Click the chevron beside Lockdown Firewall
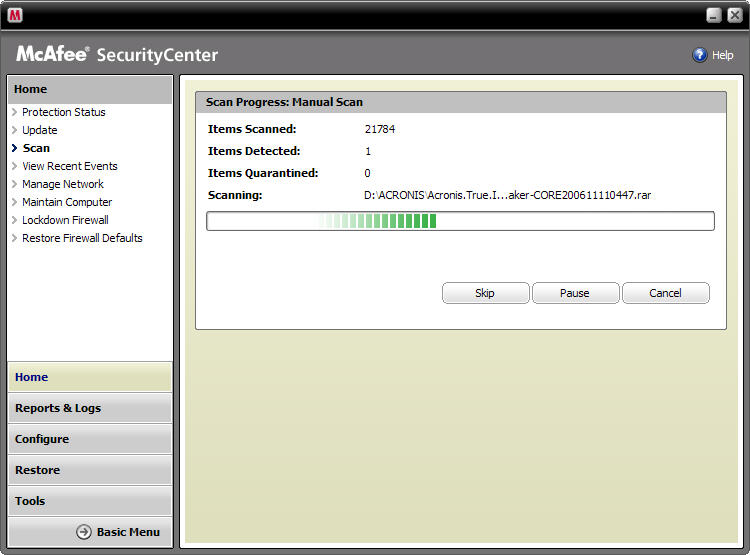Screen dimensions: 750x555 (14, 220)
